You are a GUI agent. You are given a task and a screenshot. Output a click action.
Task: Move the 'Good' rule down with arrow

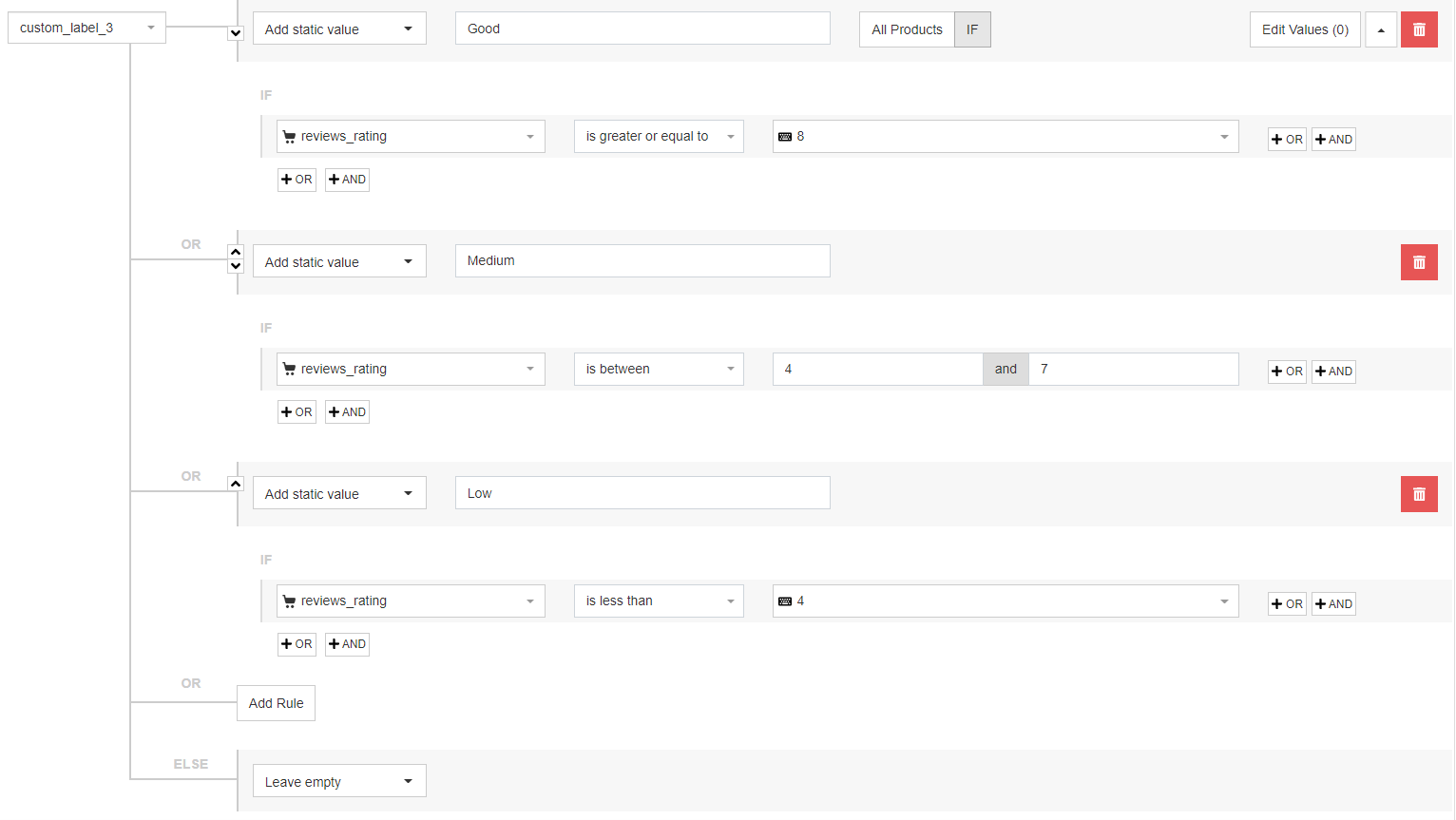click(x=236, y=33)
